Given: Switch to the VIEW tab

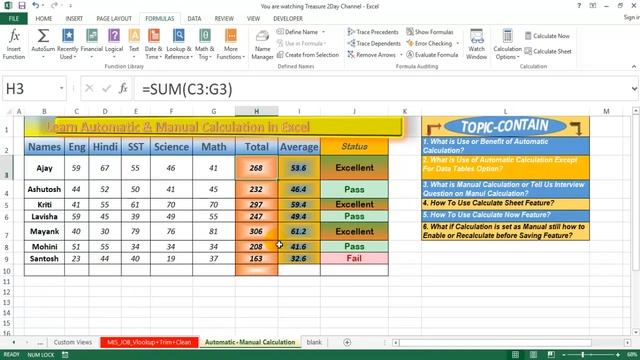Looking at the screenshot, I should click(x=253, y=18).
